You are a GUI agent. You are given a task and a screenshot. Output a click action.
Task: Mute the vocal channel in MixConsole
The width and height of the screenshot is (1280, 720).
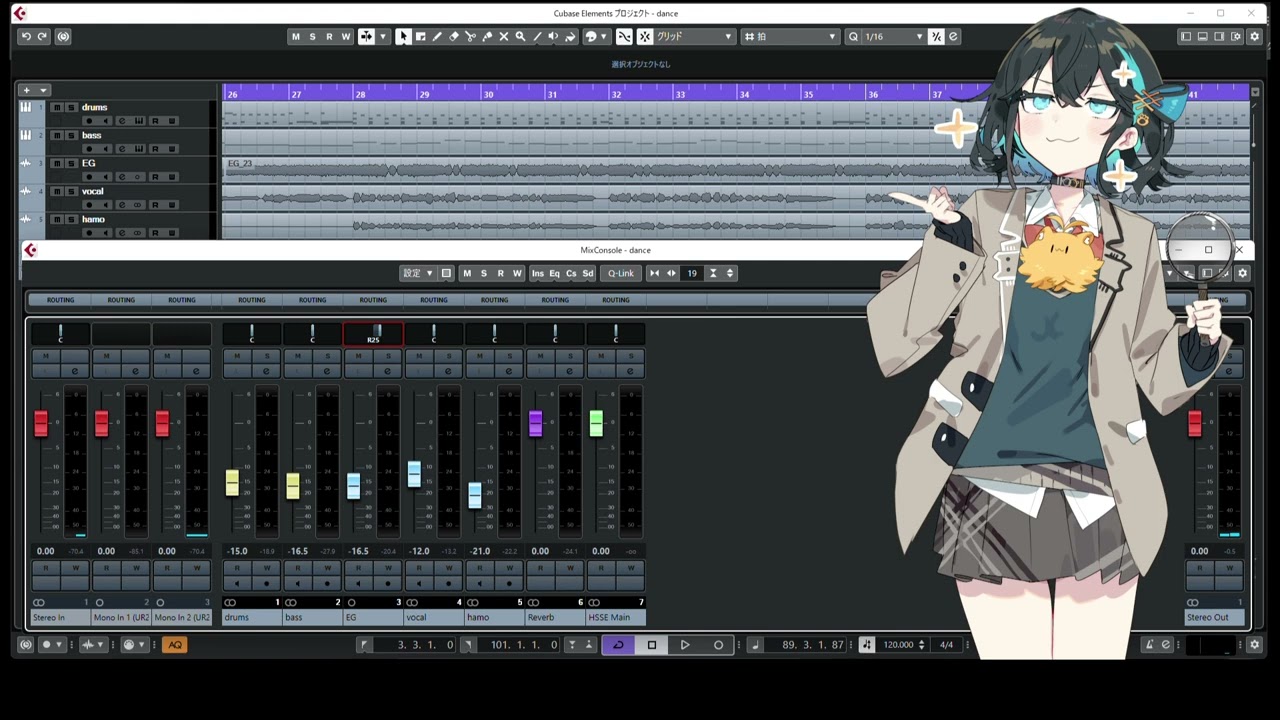(419, 356)
